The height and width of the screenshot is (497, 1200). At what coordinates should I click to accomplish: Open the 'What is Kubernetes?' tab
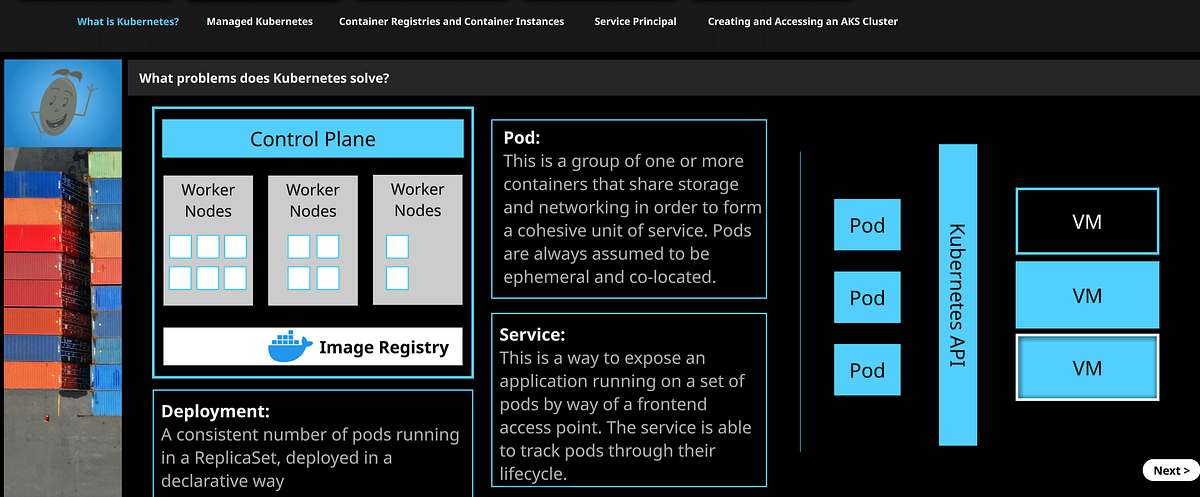(x=128, y=21)
